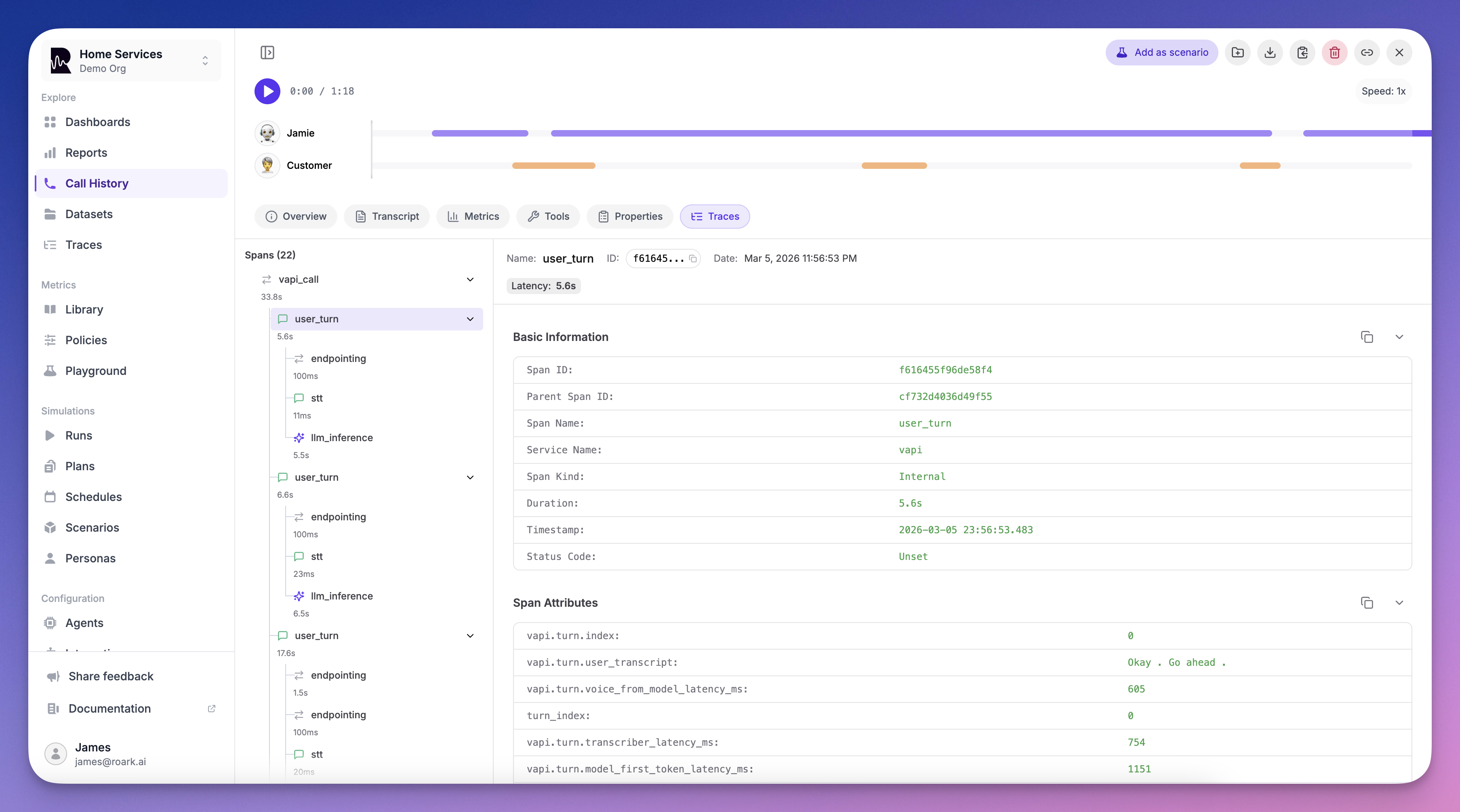The height and width of the screenshot is (812, 1460).
Task: Open Dashboards in sidebar
Action: (x=131, y=122)
